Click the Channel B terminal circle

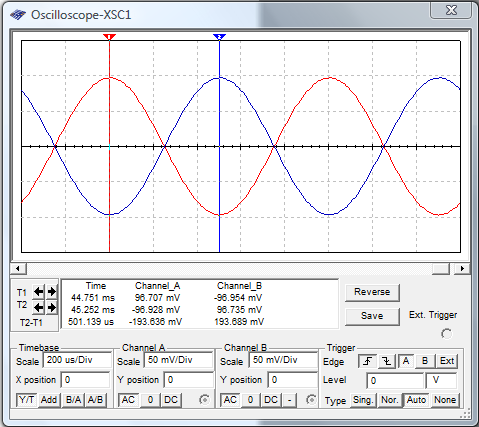(x=311, y=400)
